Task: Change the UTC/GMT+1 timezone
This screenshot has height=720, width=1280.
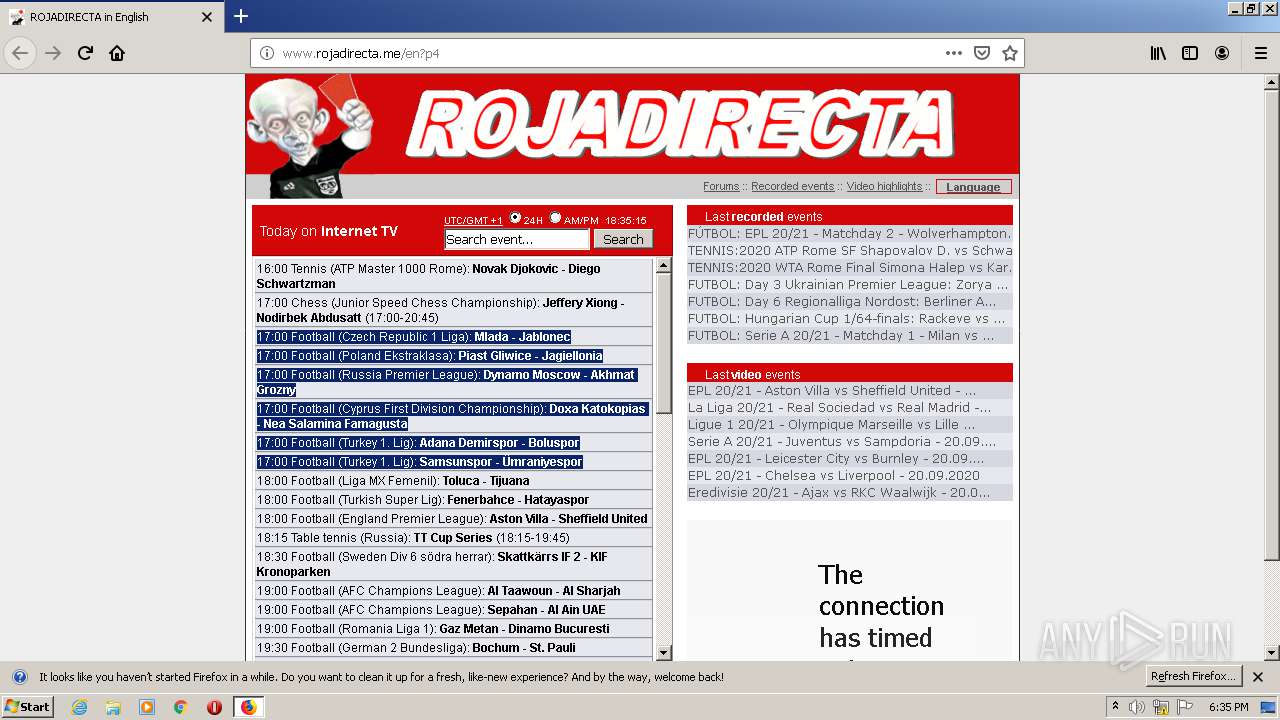Action: [x=473, y=220]
